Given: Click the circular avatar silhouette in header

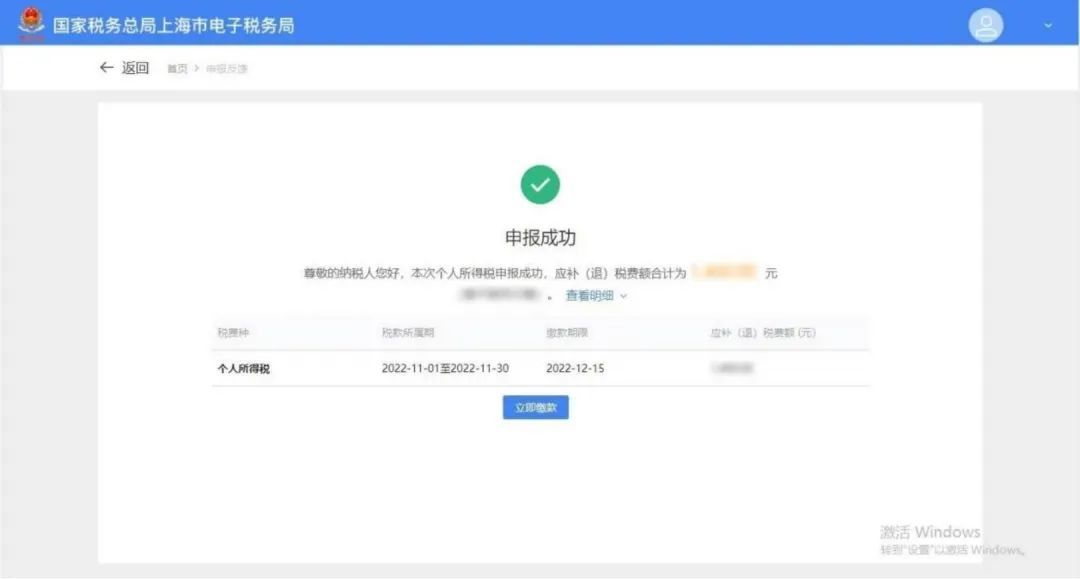Looking at the screenshot, I should coord(985,23).
